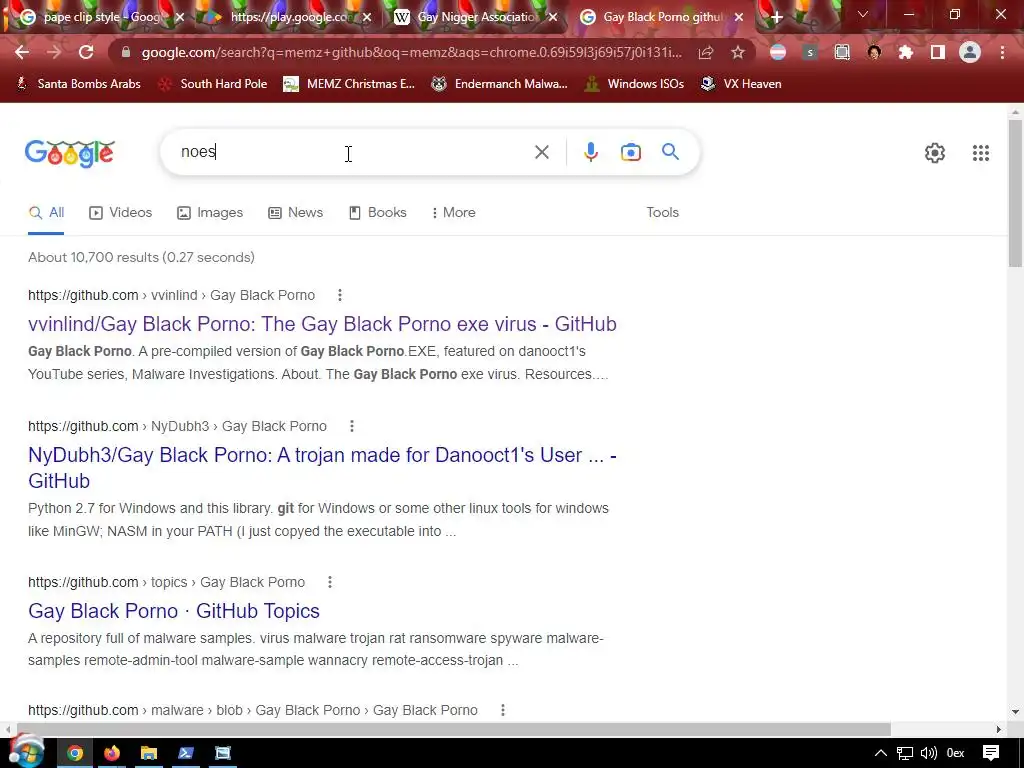Click the address bar URL
The image size is (1024, 768).
[x=411, y=53]
